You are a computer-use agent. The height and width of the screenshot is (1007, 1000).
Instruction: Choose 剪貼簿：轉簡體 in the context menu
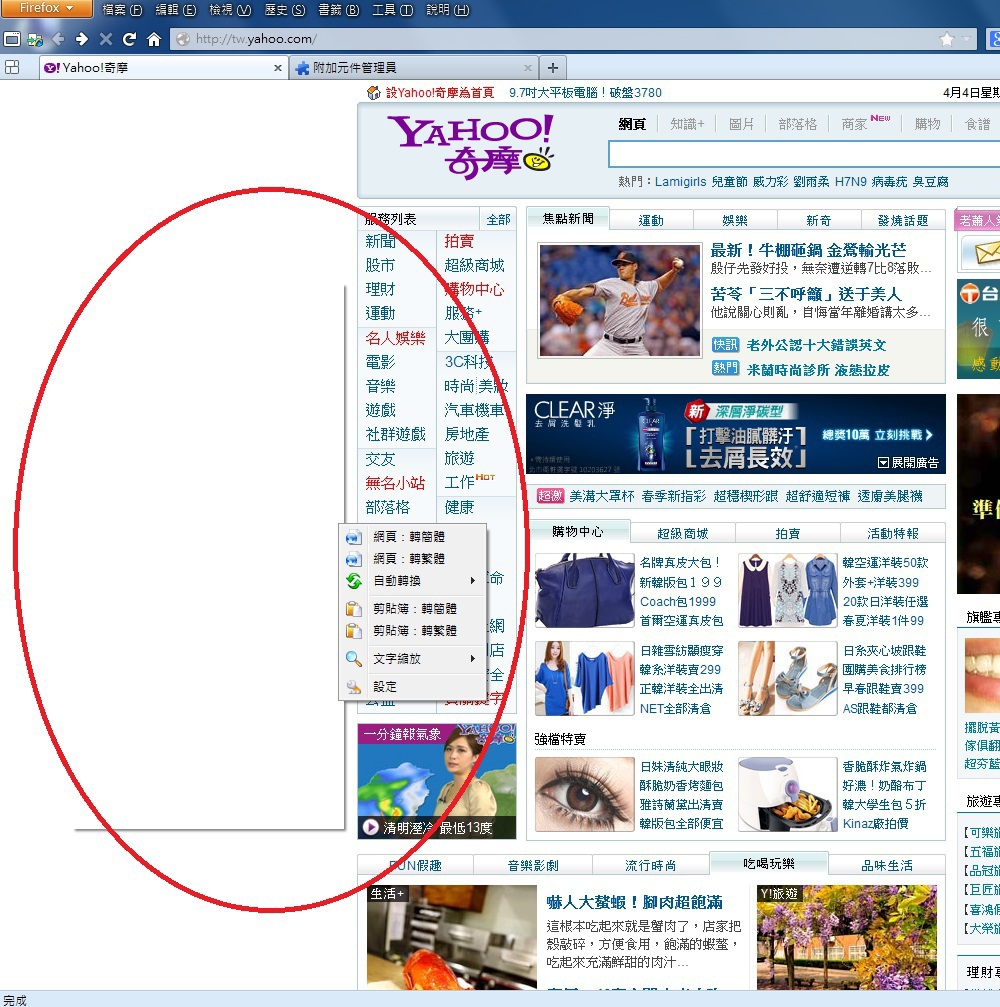[412, 608]
